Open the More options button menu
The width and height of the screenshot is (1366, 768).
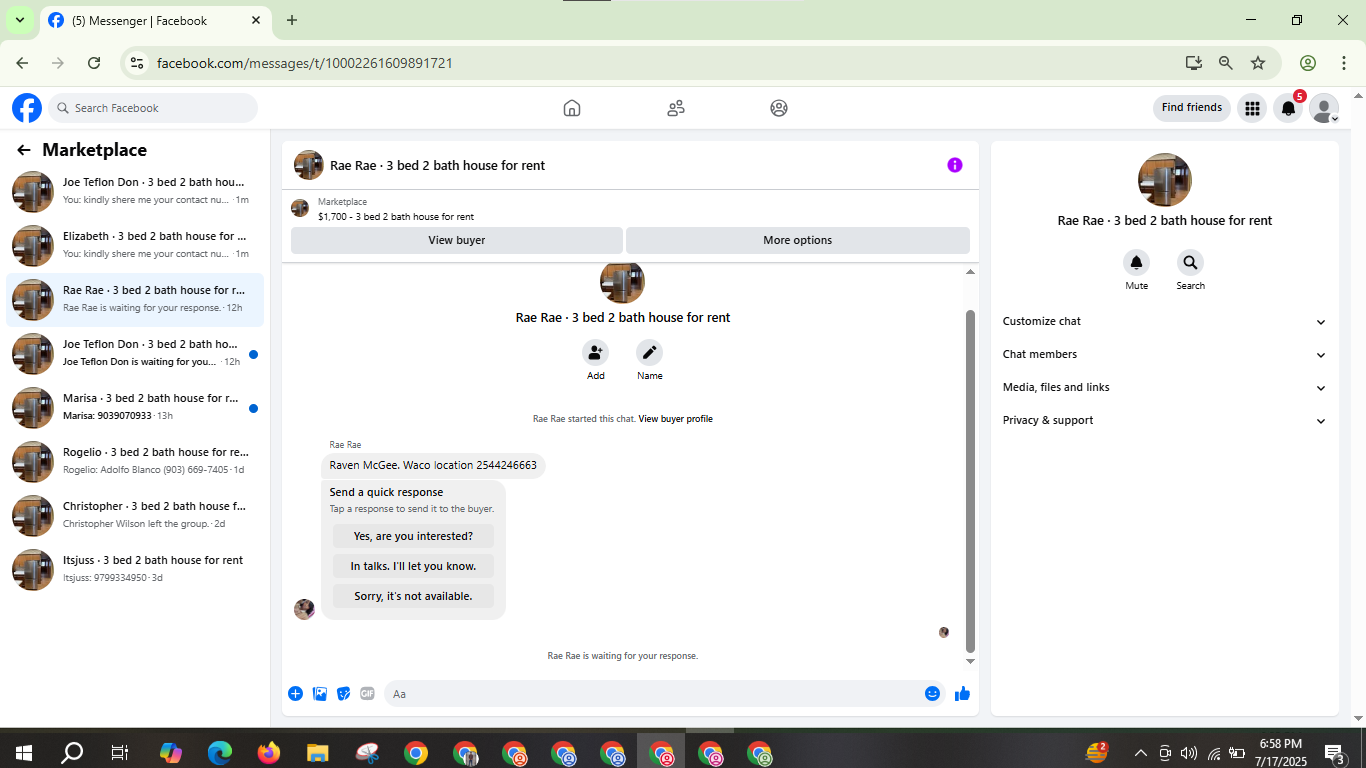(798, 240)
